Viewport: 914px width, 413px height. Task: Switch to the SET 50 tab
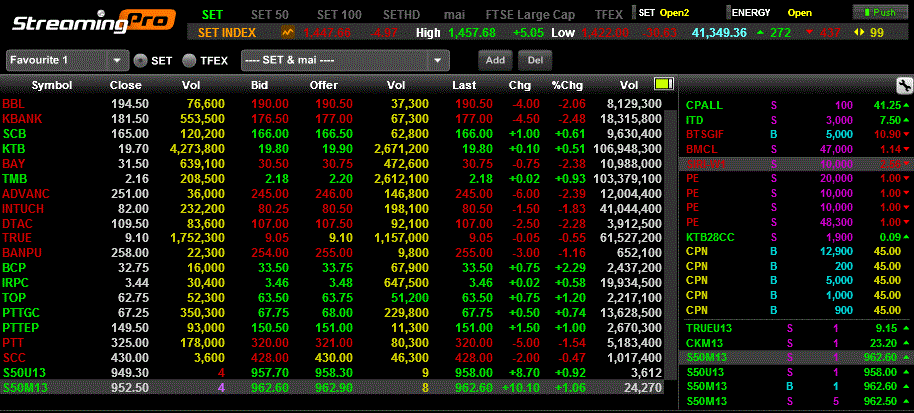[x=270, y=14]
